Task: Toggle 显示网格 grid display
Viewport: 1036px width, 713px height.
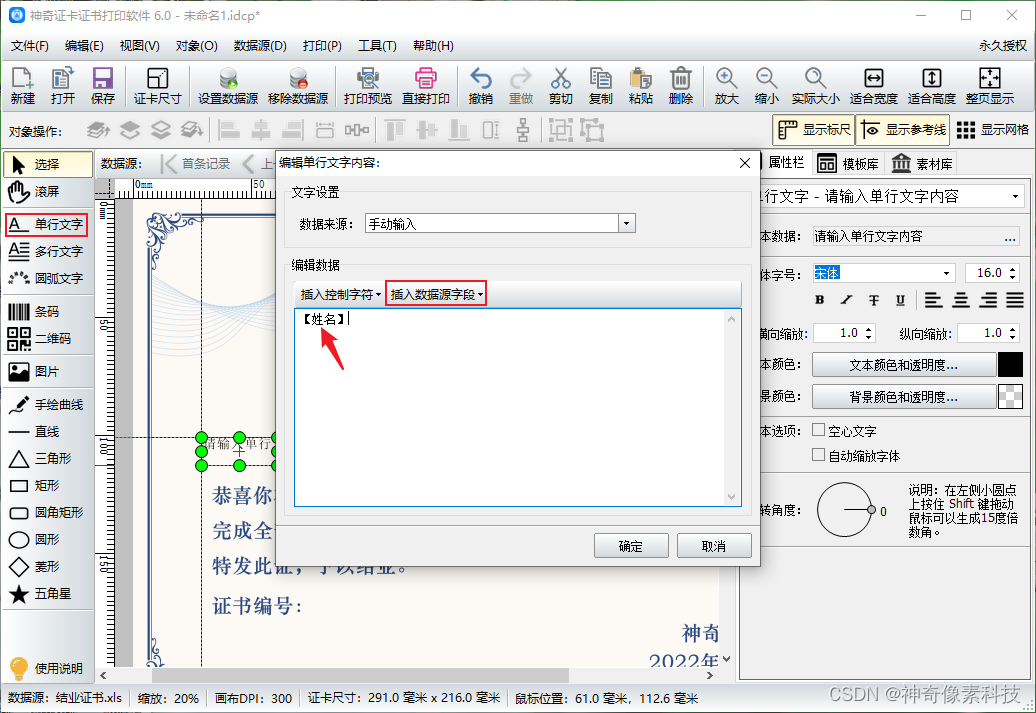Action: click(992, 130)
